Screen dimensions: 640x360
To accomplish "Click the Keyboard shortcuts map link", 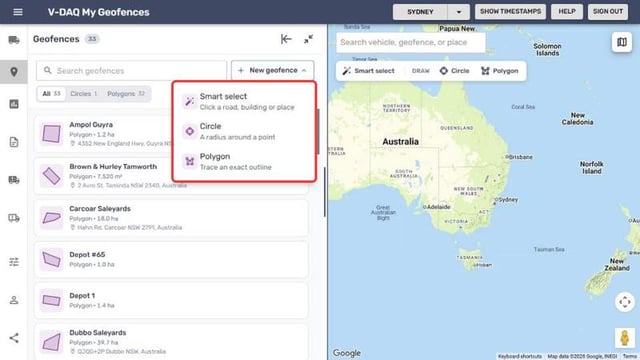I will [520, 356].
